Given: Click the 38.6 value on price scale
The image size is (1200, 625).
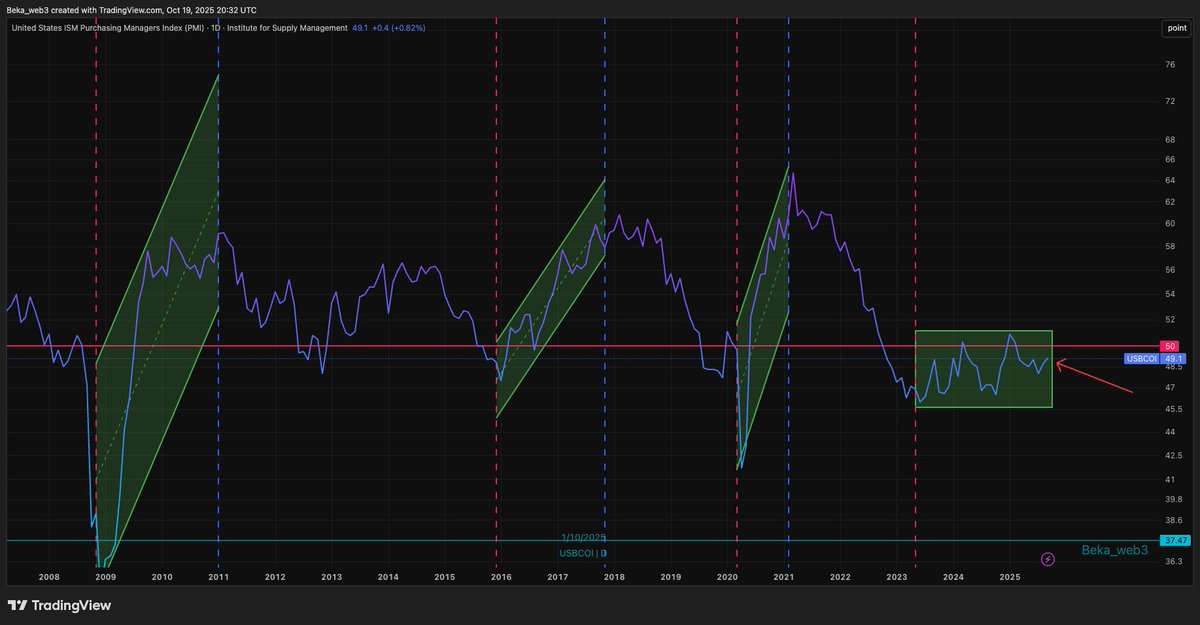Looking at the screenshot, I should 1172,520.
